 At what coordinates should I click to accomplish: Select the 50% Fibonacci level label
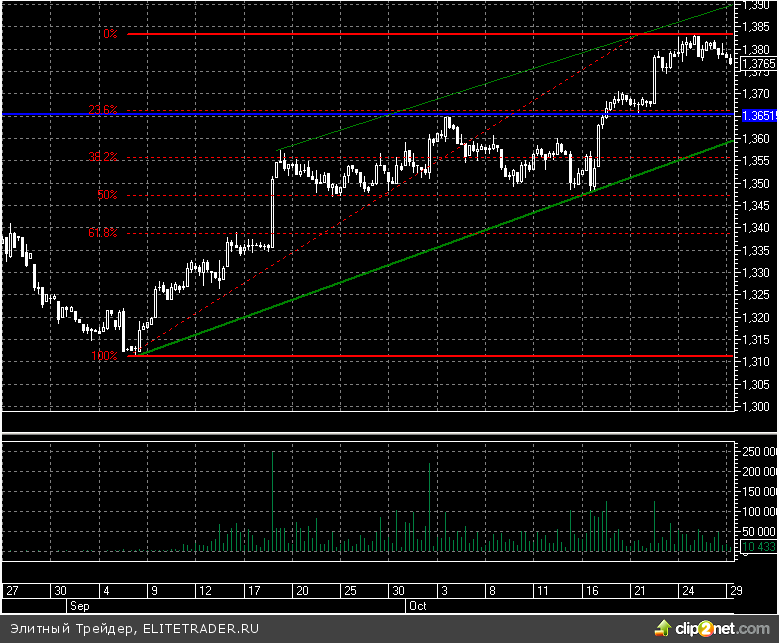click(x=107, y=195)
